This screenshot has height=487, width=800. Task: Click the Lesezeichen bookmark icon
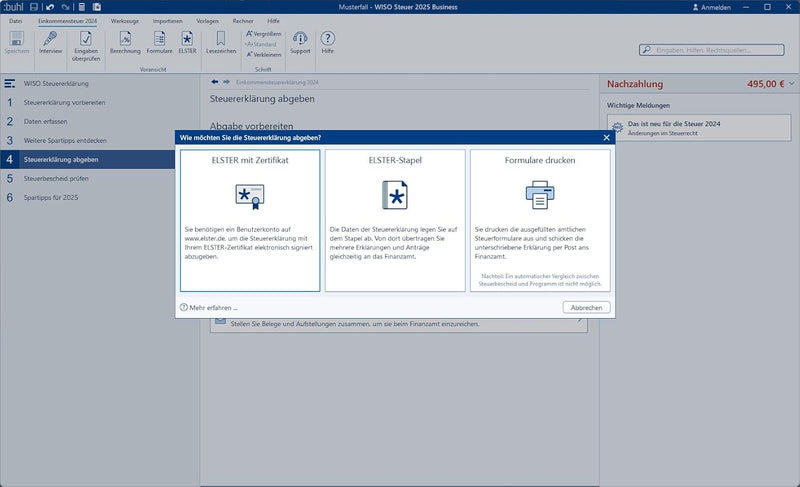221,43
